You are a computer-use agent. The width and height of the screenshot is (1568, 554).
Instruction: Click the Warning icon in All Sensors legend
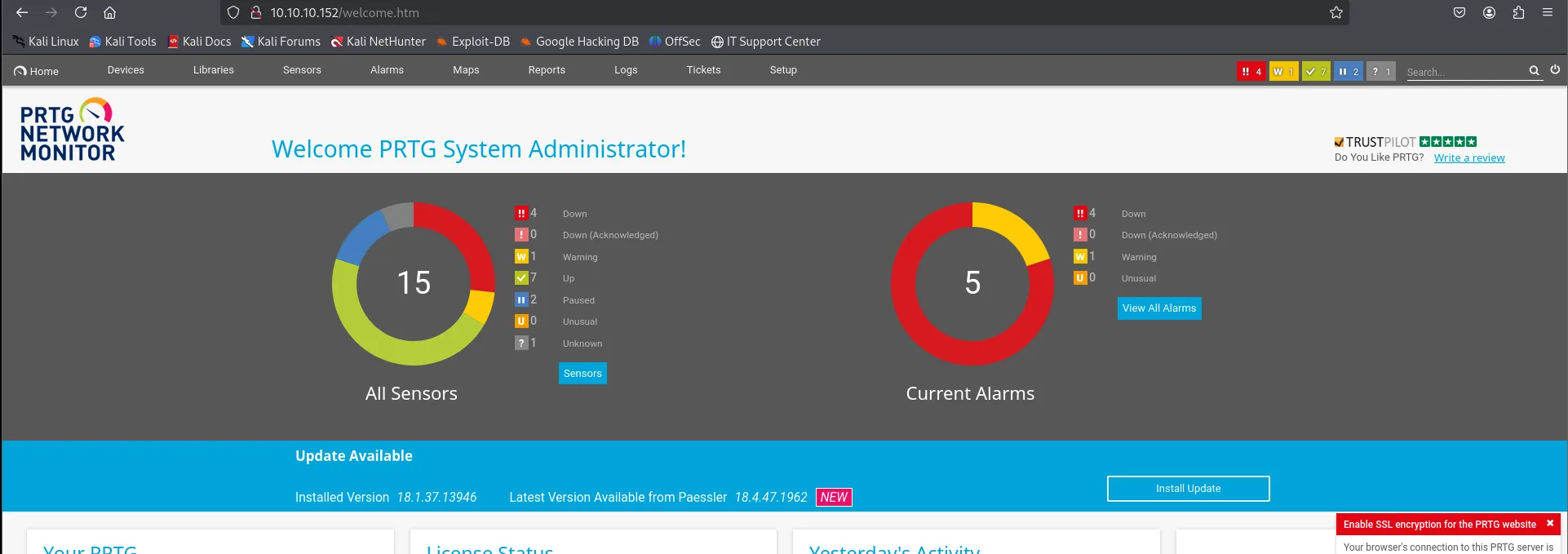[x=521, y=256]
